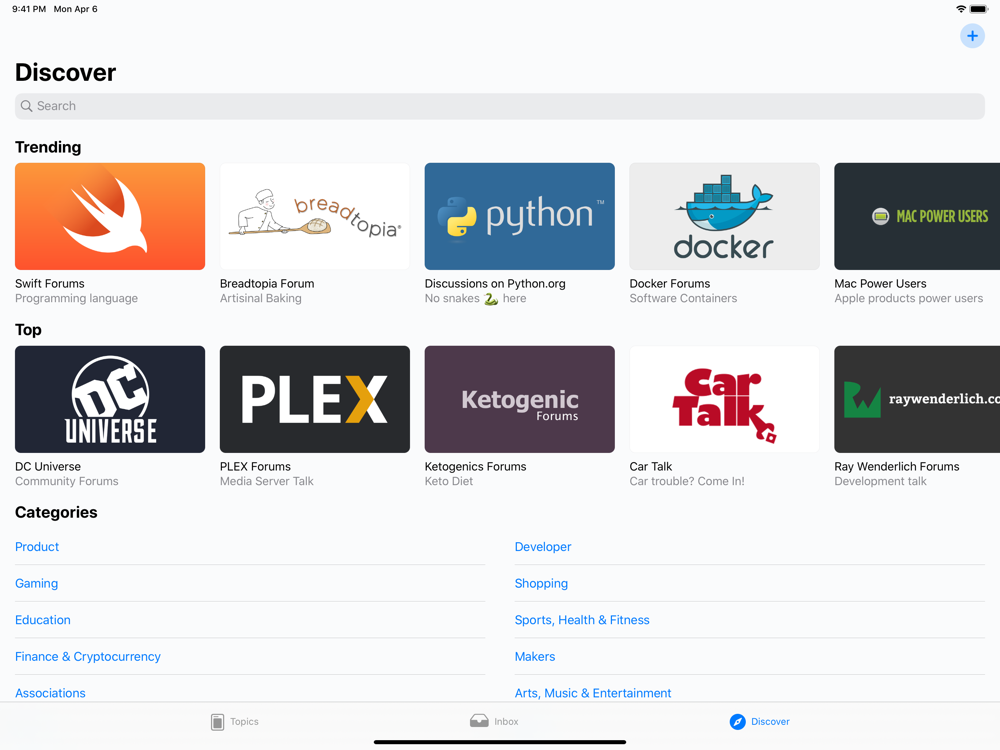Click the magnifying glass search icon
This screenshot has height=750, width=1000.
pos(26,106)
